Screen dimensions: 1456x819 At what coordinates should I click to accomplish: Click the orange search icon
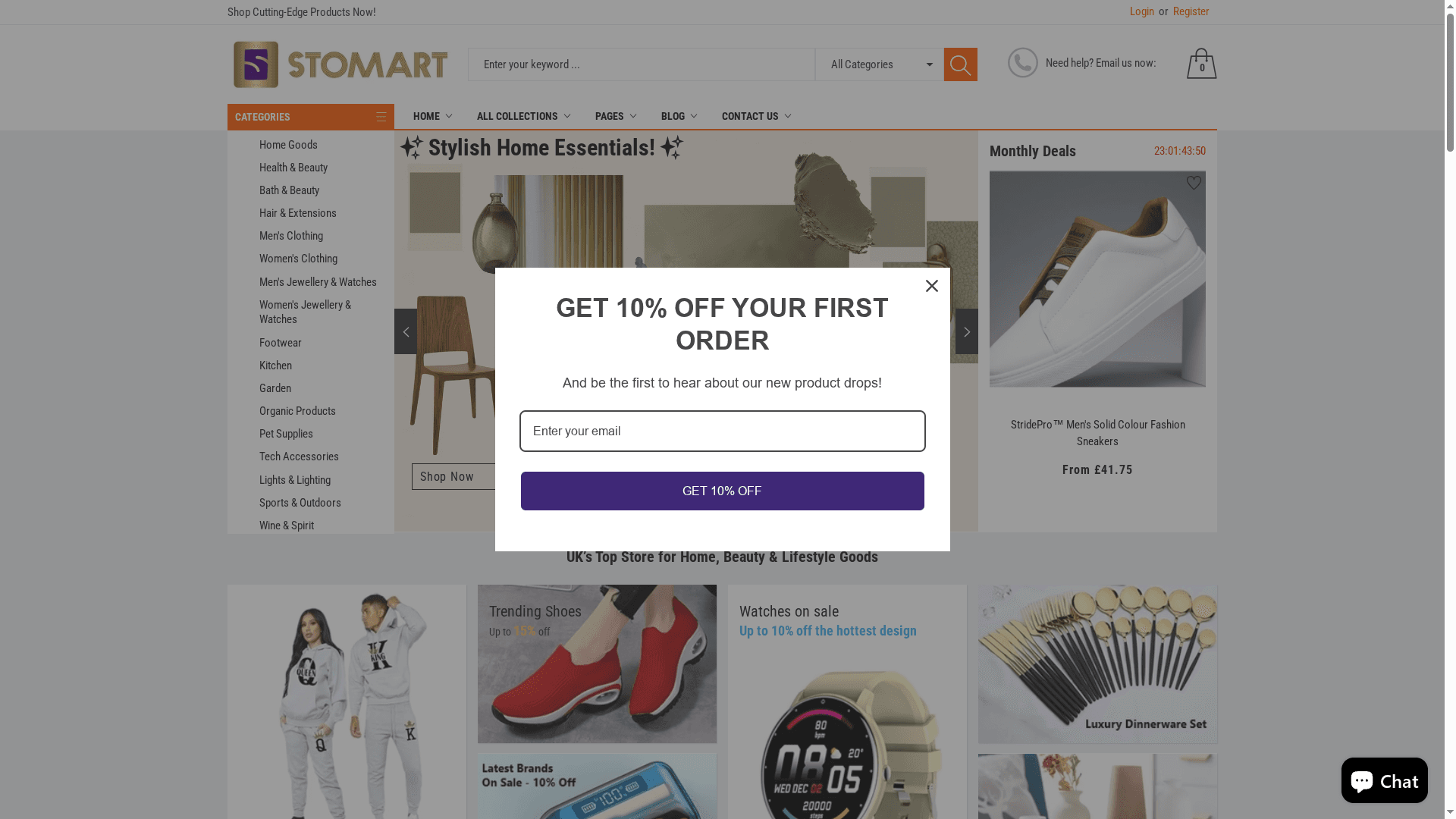960,64
